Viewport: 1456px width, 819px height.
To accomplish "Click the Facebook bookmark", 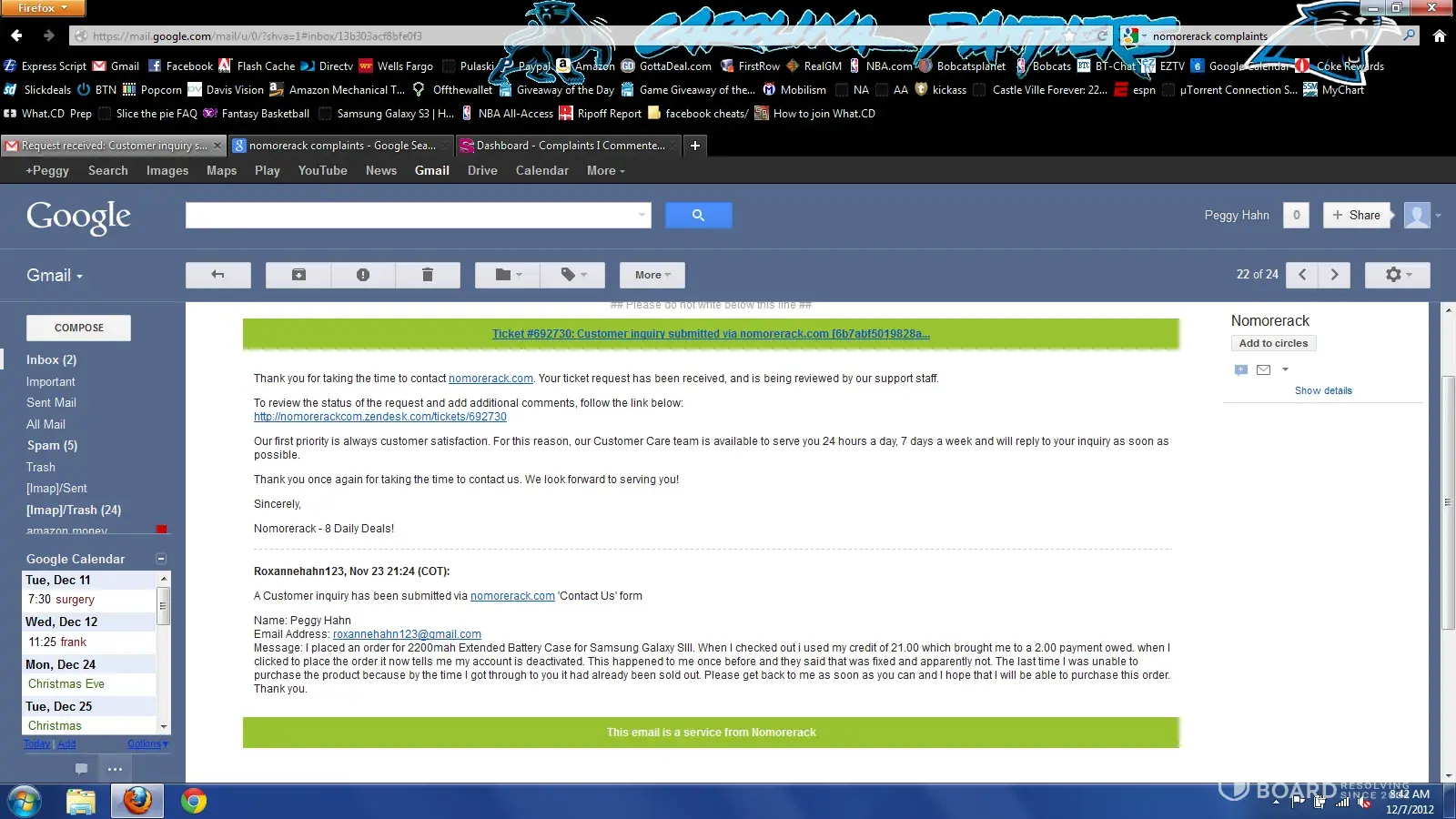I will tap(180, 66).
